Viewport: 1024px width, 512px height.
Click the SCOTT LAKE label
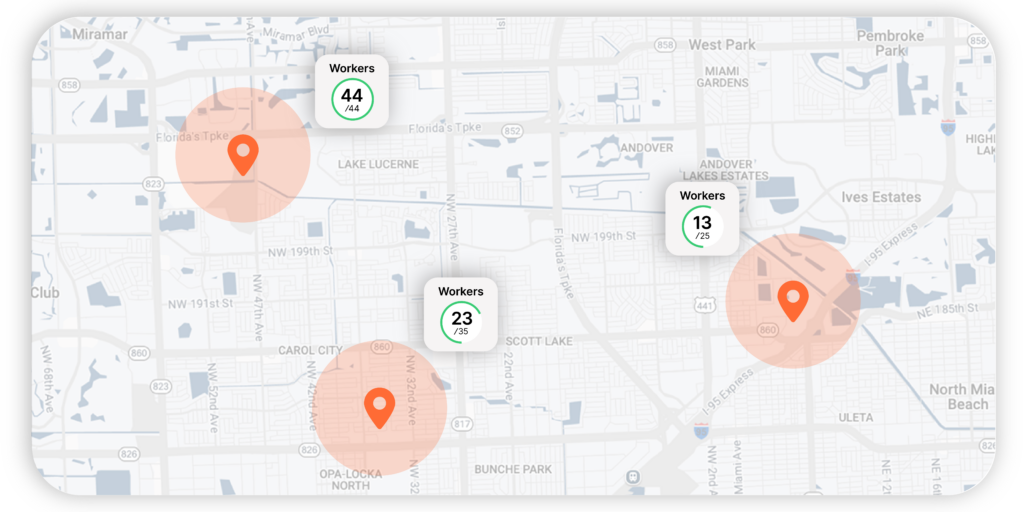pos(539,342)
